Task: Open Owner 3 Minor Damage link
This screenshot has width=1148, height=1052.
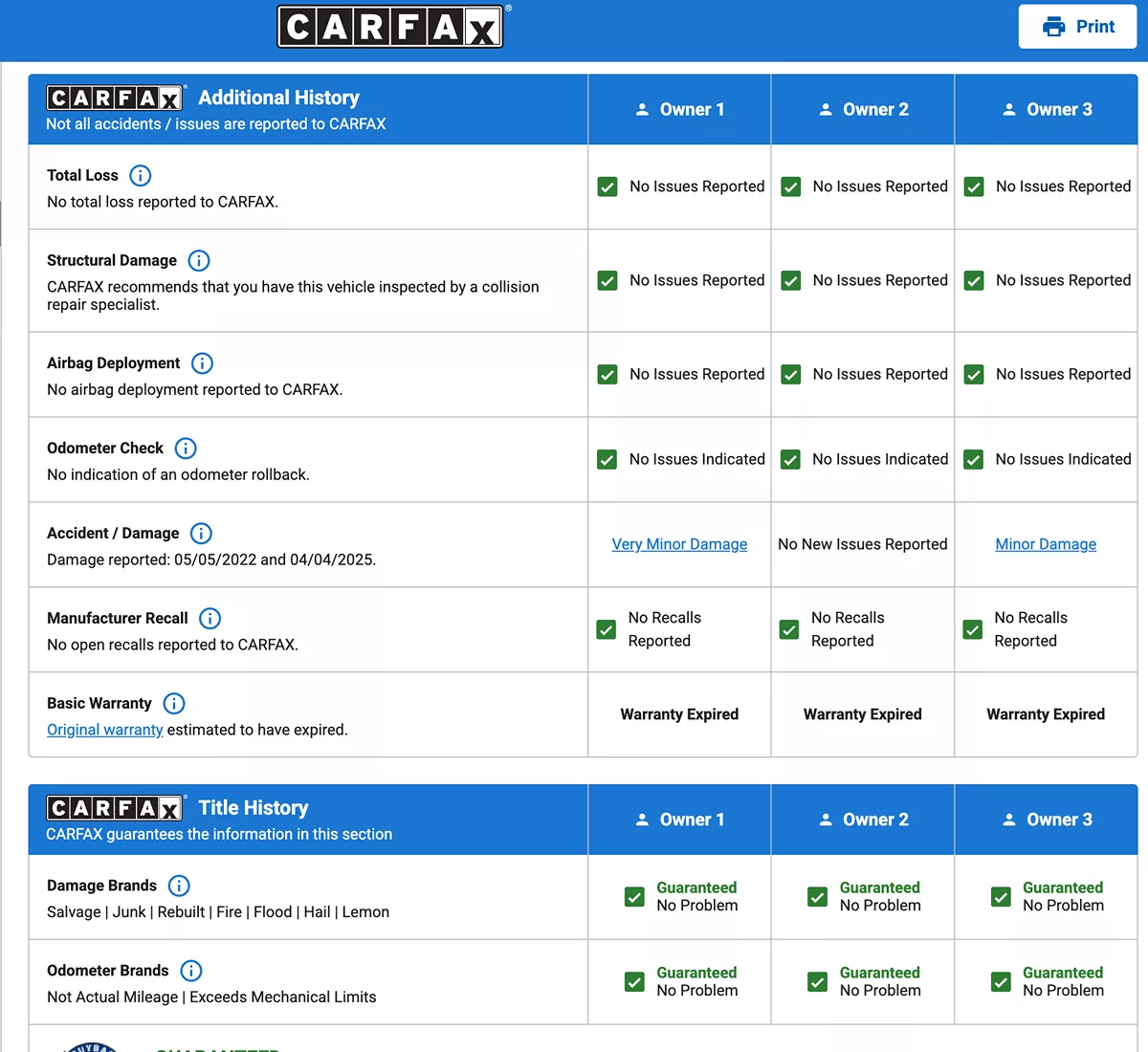Action: click(x=1046, y=544)
